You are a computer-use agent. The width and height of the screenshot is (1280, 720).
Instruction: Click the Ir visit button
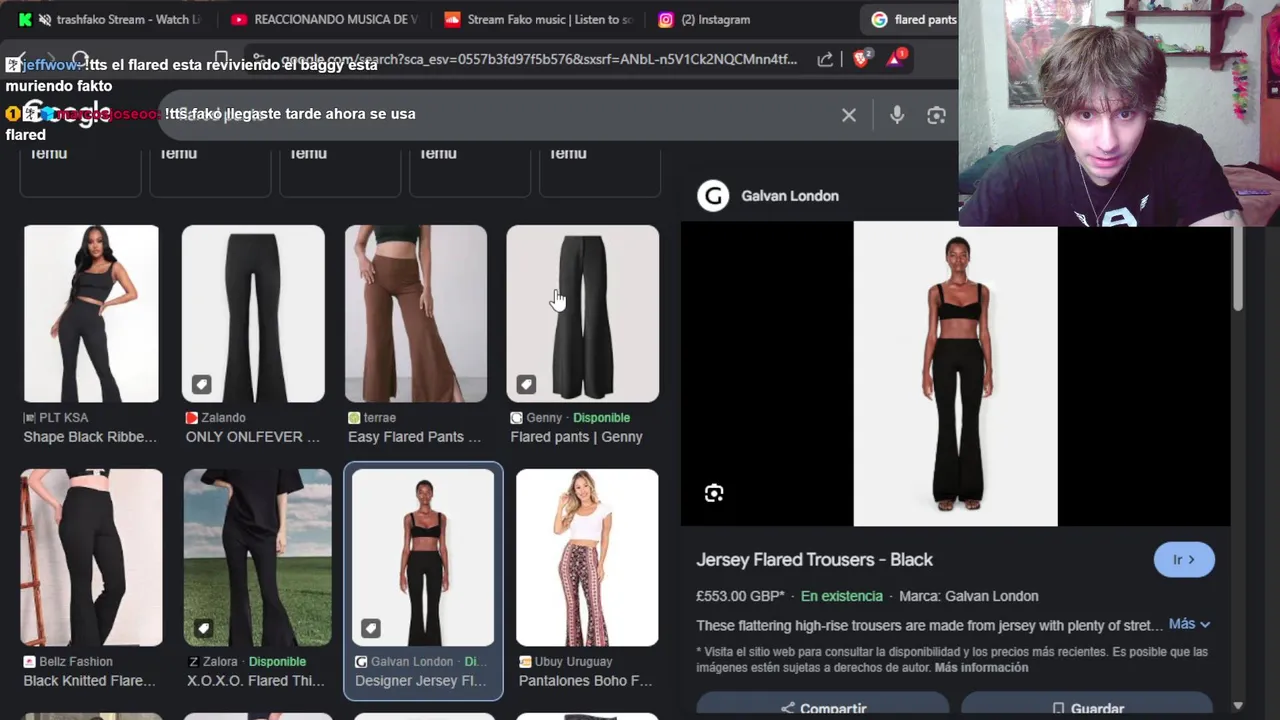coord(1184,560)
